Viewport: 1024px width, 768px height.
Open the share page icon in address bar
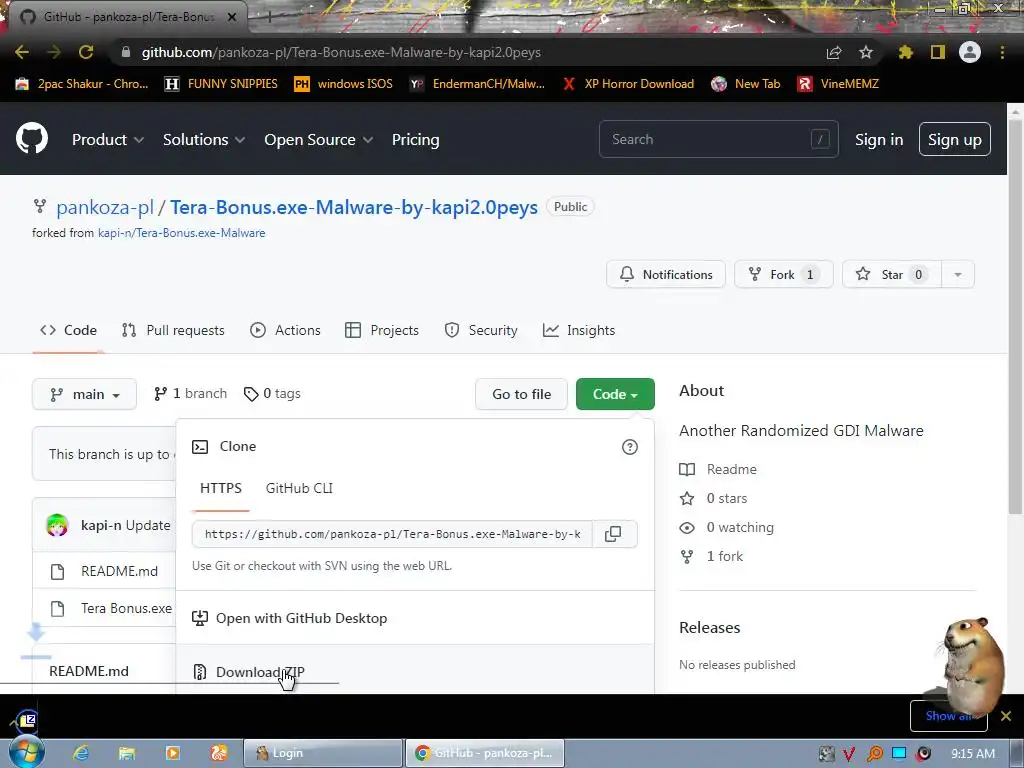click(x=834, y=52)
